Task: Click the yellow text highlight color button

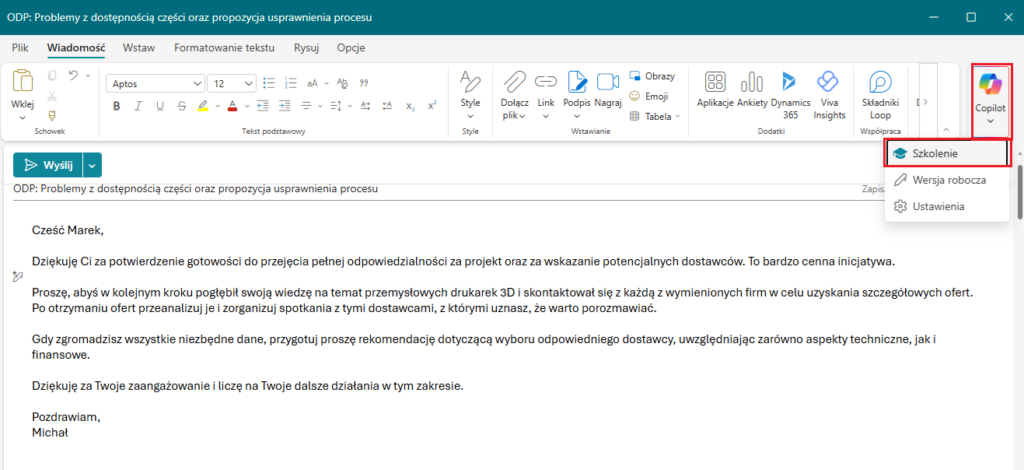Action: coord(202,106)
